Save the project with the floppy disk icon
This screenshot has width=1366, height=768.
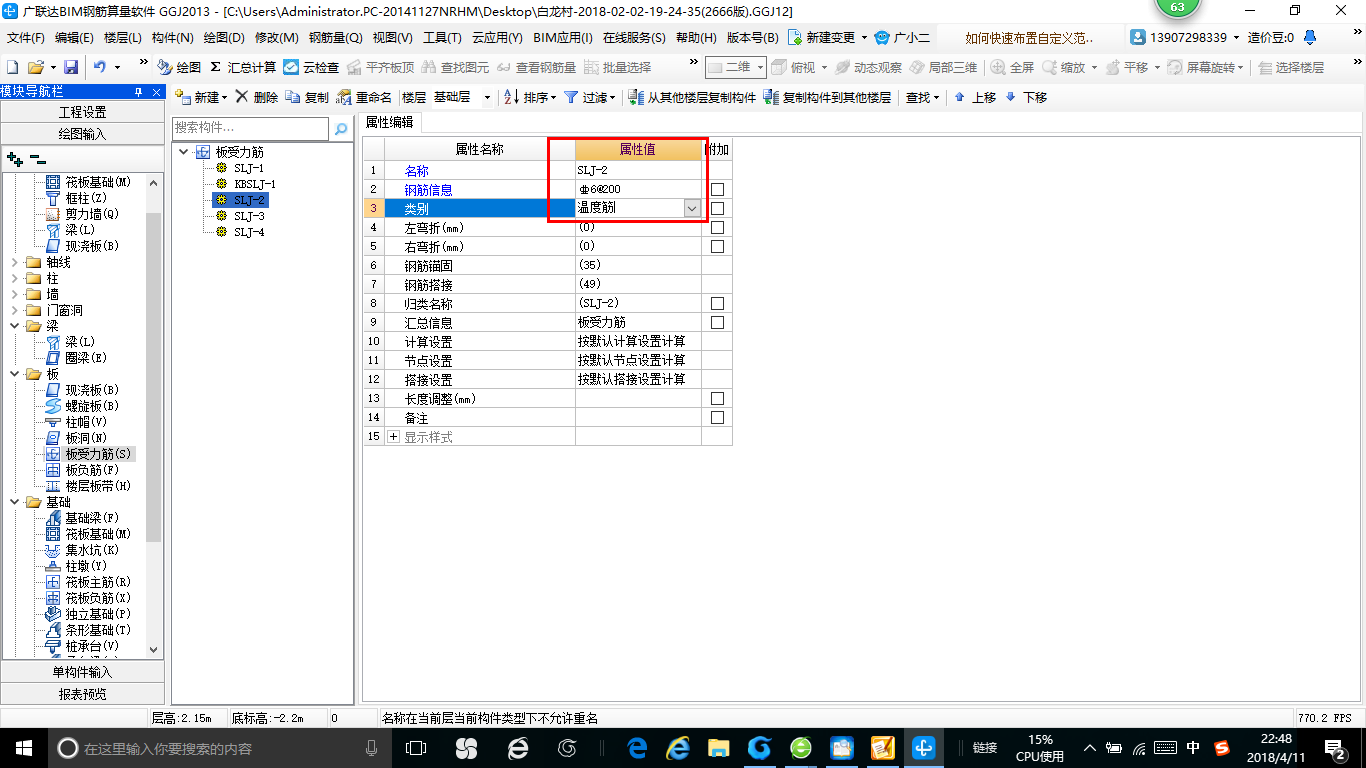point(71,67)
